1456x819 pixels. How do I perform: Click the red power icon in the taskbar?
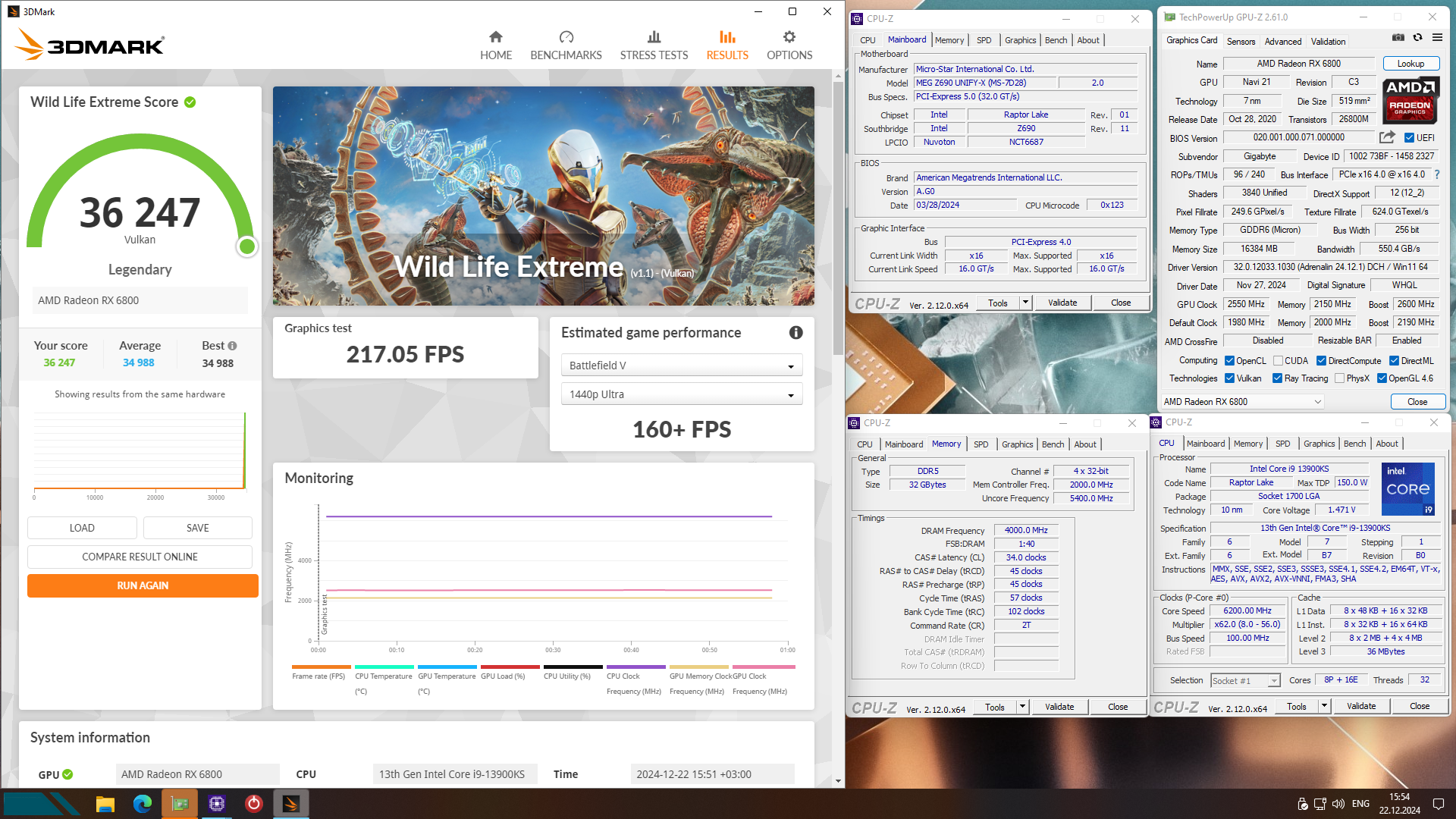coord(254,804)
